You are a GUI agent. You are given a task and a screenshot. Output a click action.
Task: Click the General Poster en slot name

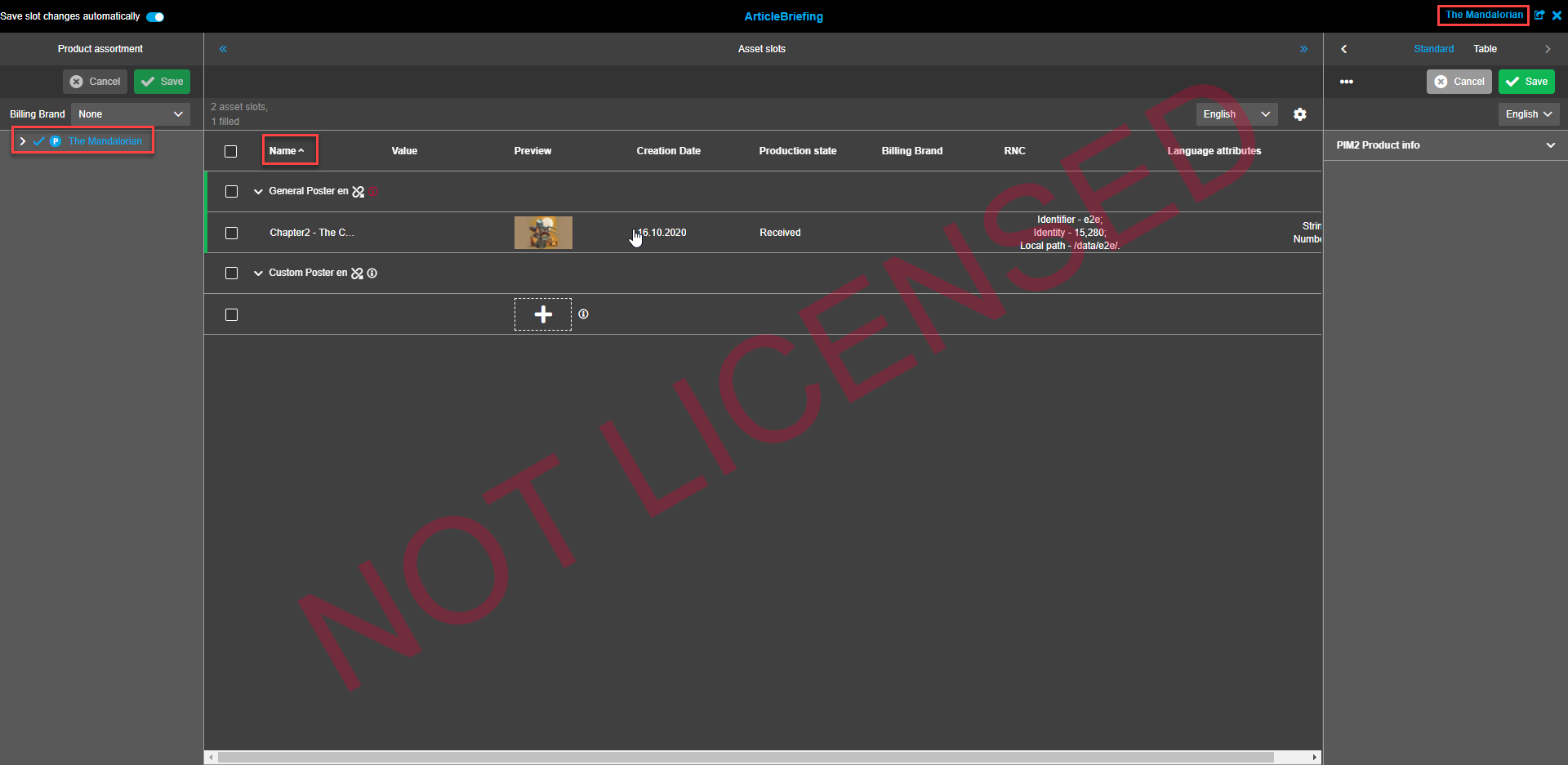[x=309, y=191]
